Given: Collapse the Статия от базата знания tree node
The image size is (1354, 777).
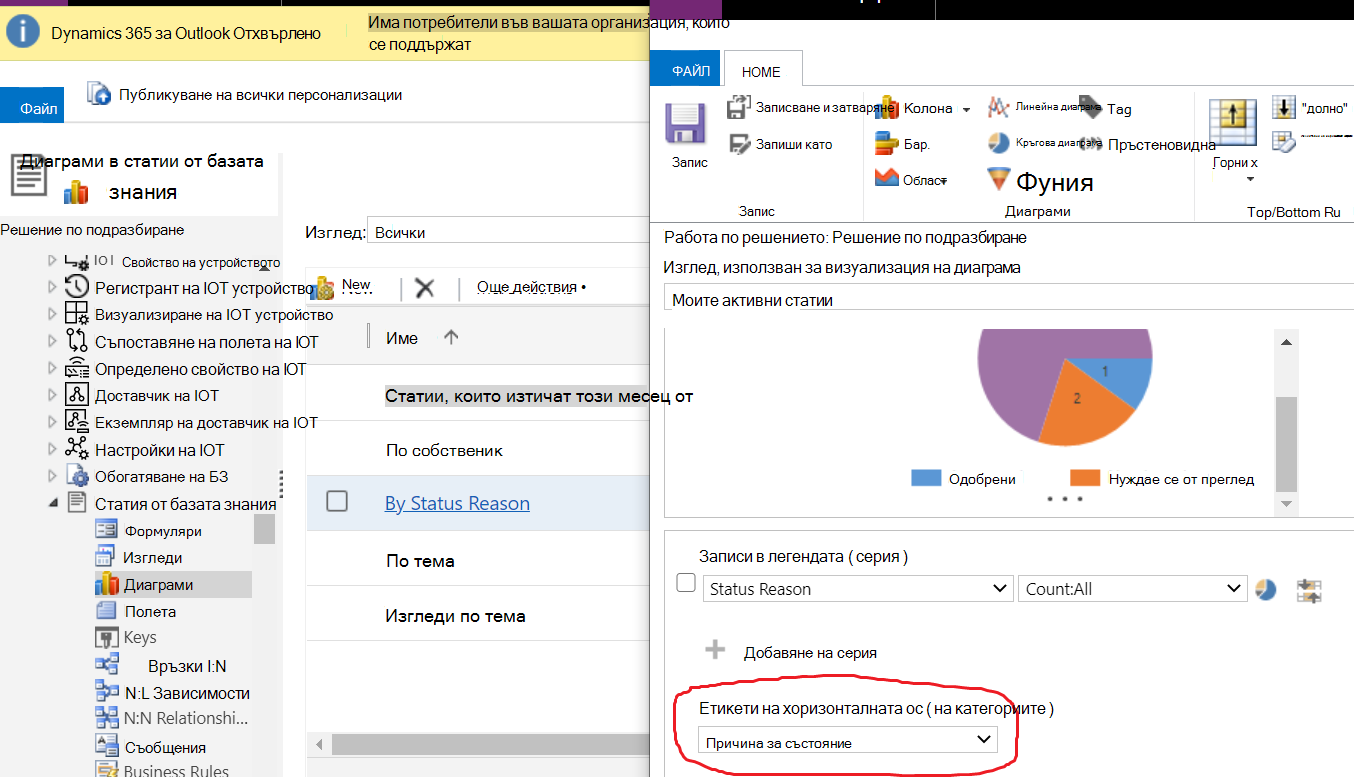Looking at the screenshot, I should pos(53,503).
